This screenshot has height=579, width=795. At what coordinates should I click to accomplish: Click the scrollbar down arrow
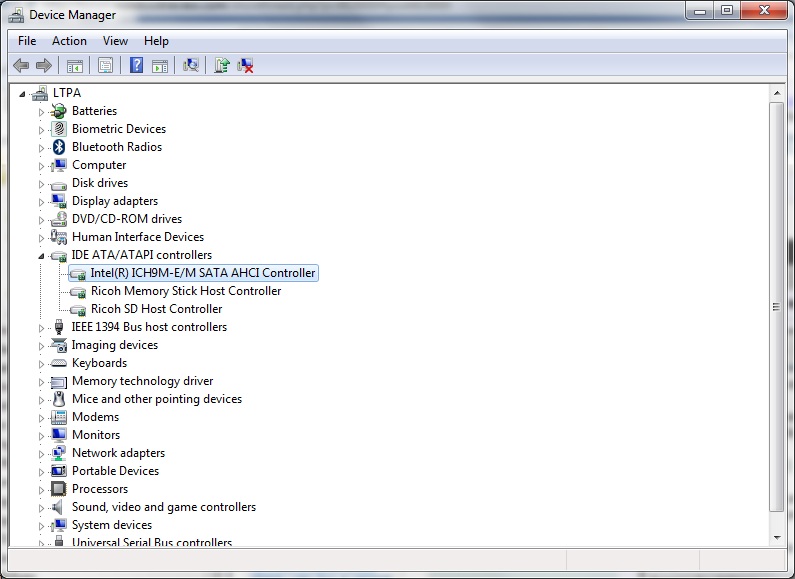777,537
